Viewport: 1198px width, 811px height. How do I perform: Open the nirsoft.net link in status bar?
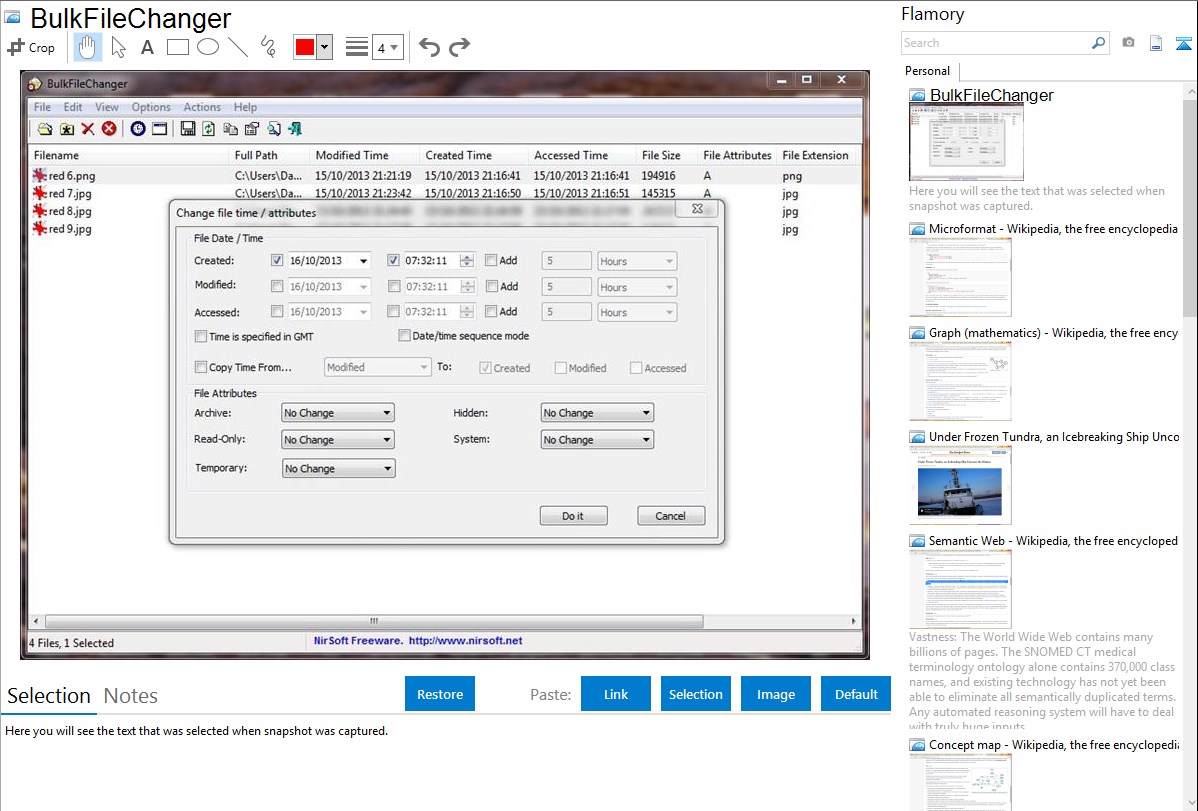[x=465, y=641]
